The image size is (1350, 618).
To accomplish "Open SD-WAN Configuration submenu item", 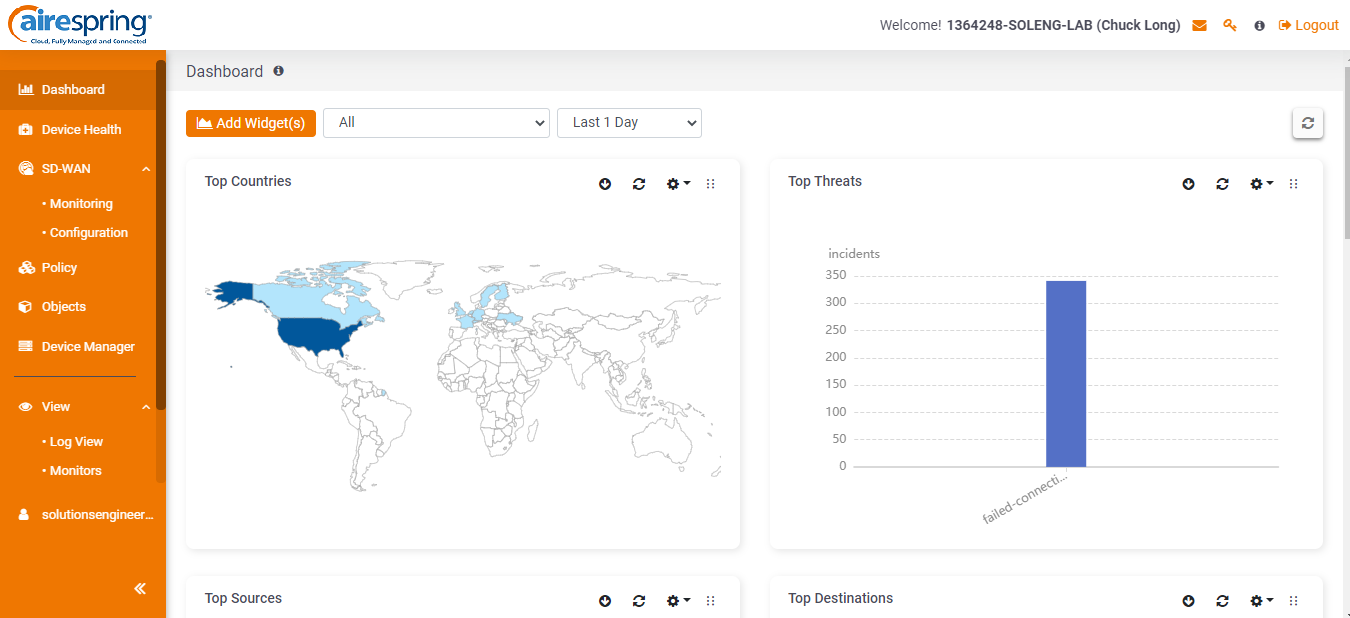I will (x=89, y=233).
